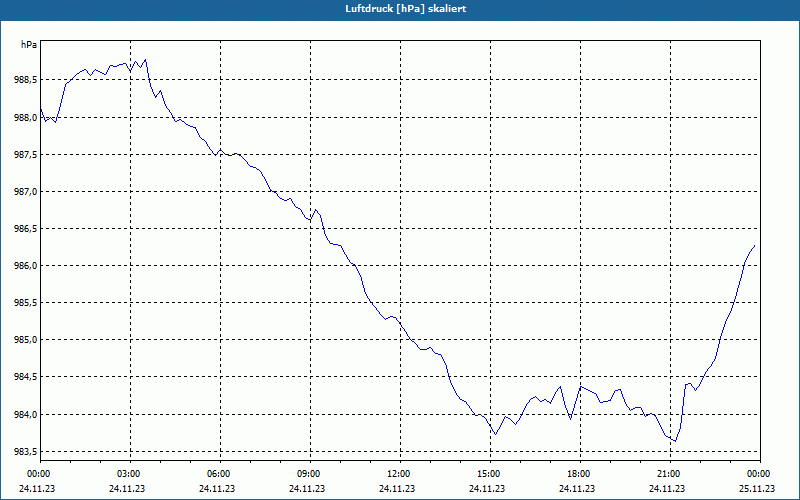Click the 21:00 time axis label
This screenshot has width=800, height=500.
(x=670, y=474)
